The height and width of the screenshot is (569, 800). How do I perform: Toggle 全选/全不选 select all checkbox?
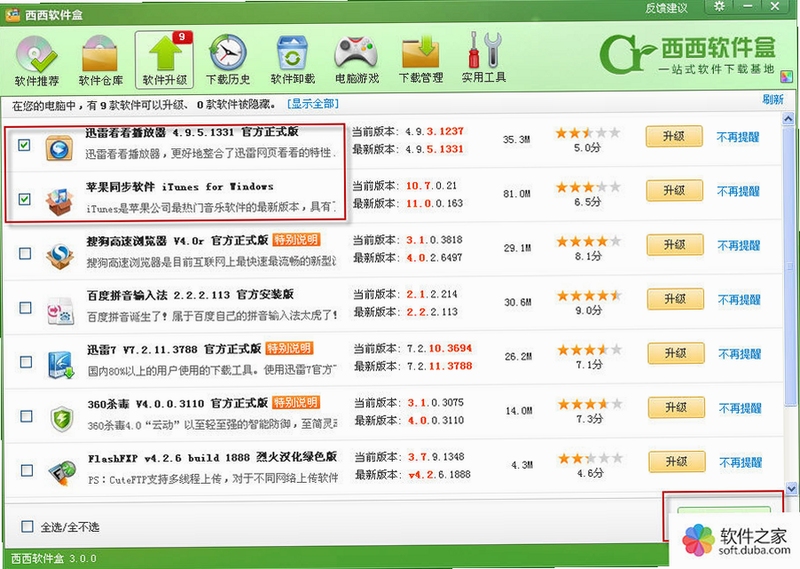coord(27,527)
